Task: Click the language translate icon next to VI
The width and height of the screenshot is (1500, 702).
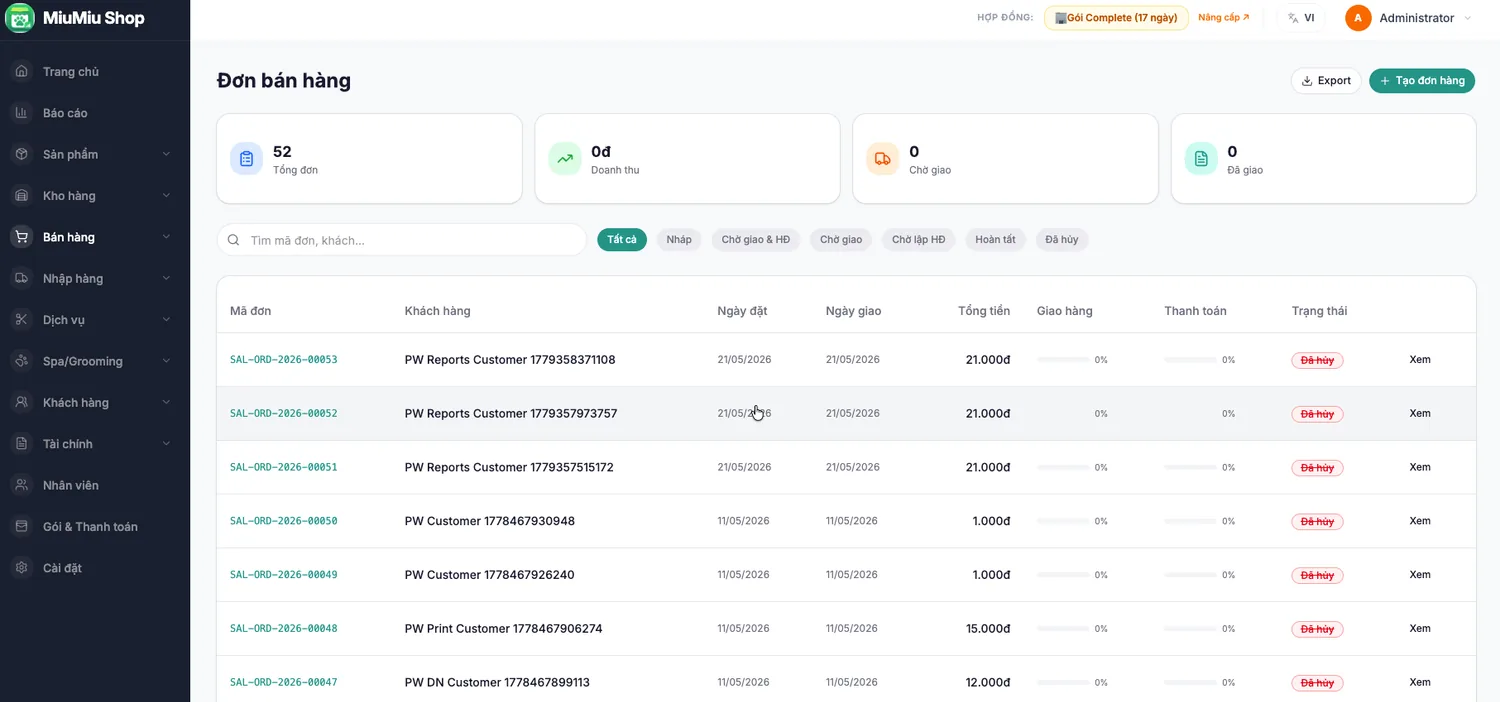Action: [x=1293, y=18]
